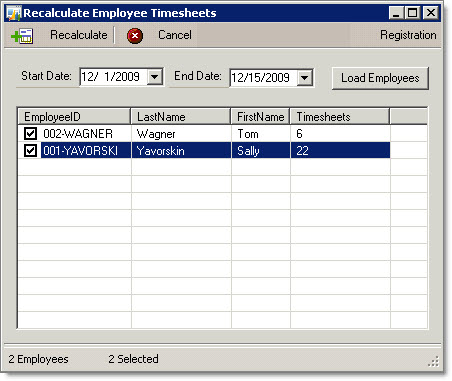Select the 002-WAGNER row ID

pyautogui.click(x=78, y=134)
